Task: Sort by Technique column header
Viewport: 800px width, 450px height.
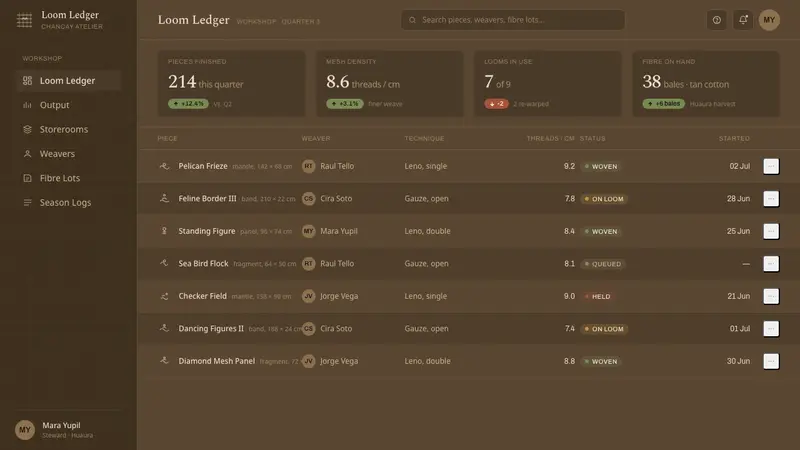Action: pyautogui.click(x=424, y=138)
